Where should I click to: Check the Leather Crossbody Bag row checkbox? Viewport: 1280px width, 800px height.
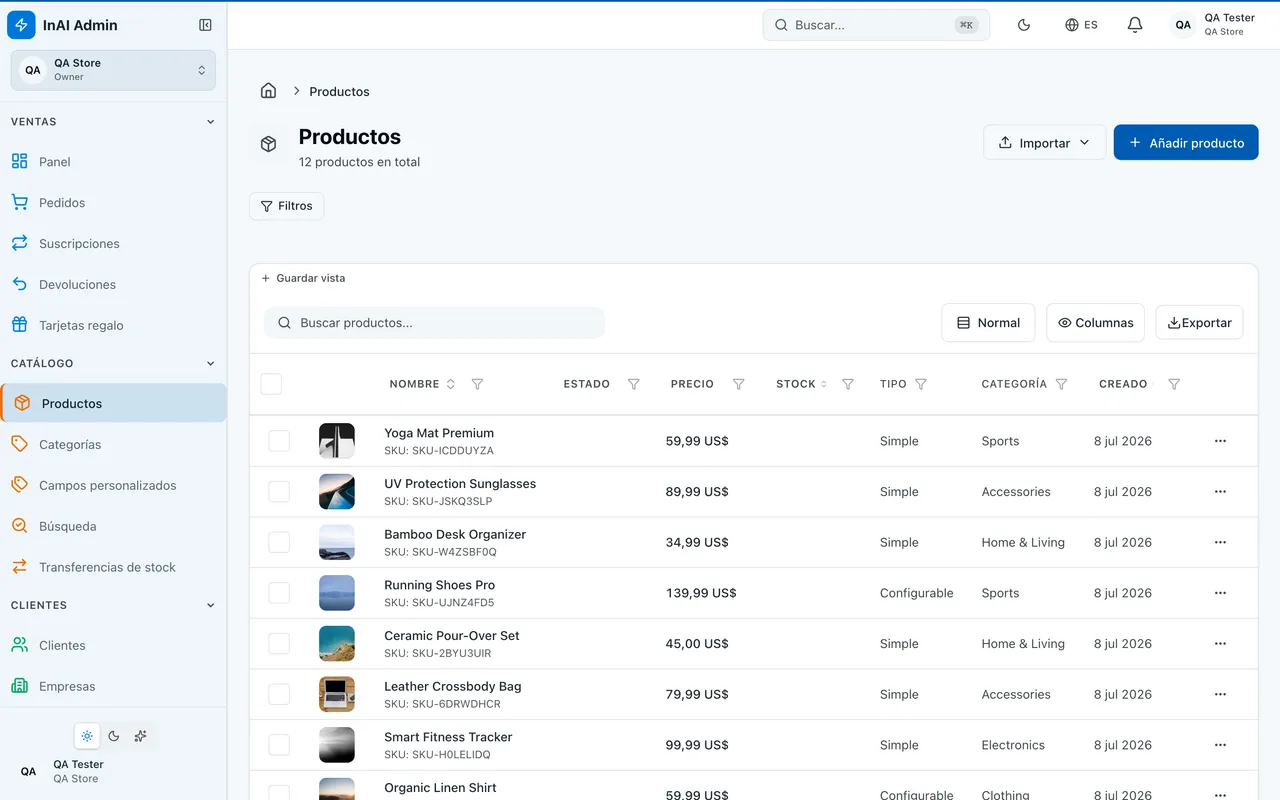tap(279, 694)
